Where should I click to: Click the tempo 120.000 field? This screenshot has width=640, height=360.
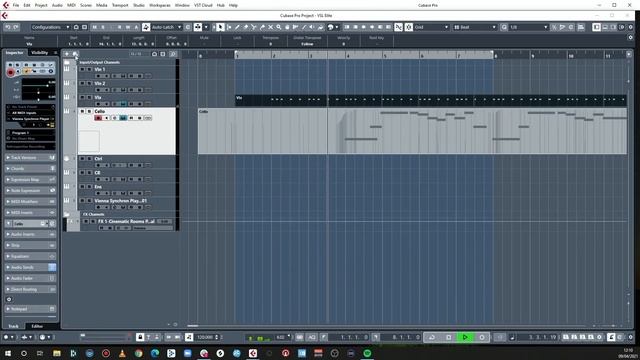tap(205, 337)
